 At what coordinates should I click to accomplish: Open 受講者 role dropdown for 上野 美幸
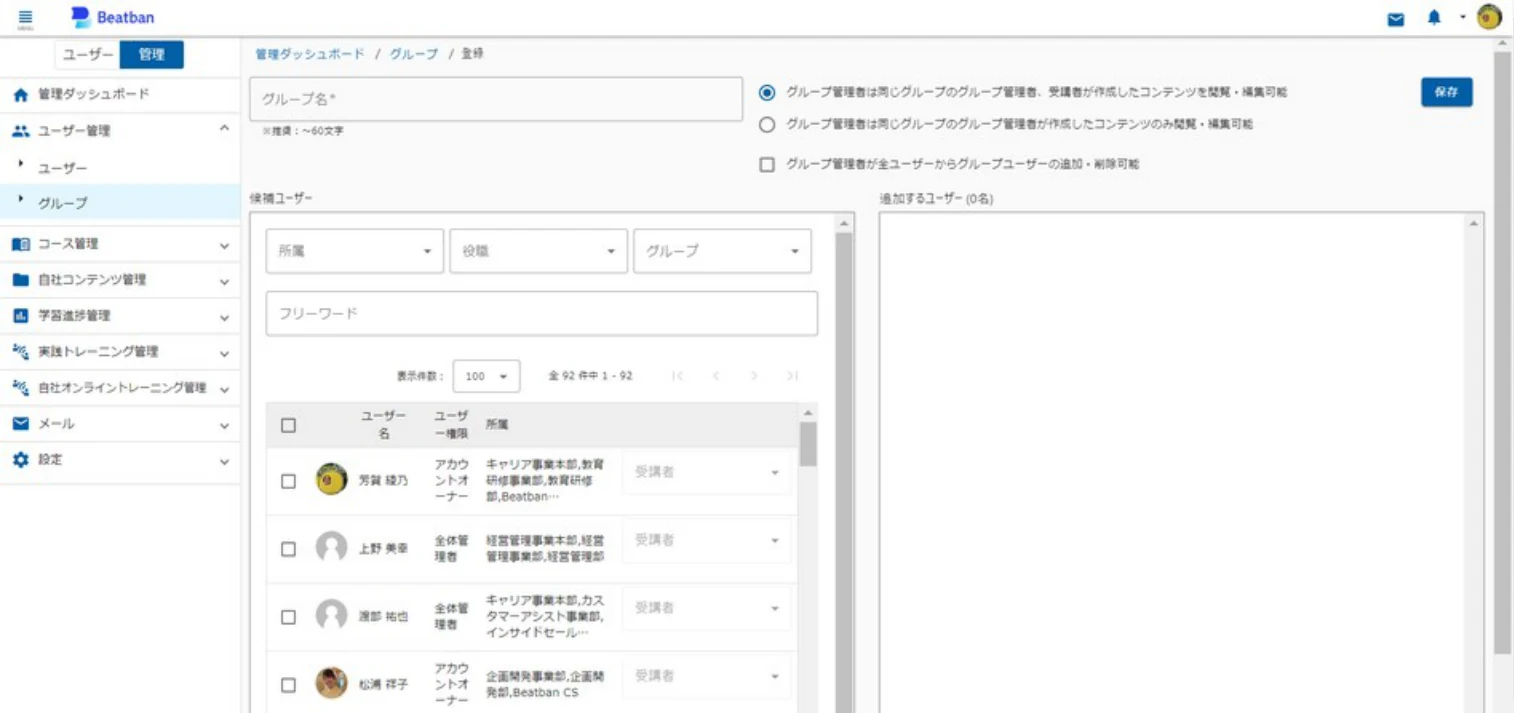tap(706, 540)
